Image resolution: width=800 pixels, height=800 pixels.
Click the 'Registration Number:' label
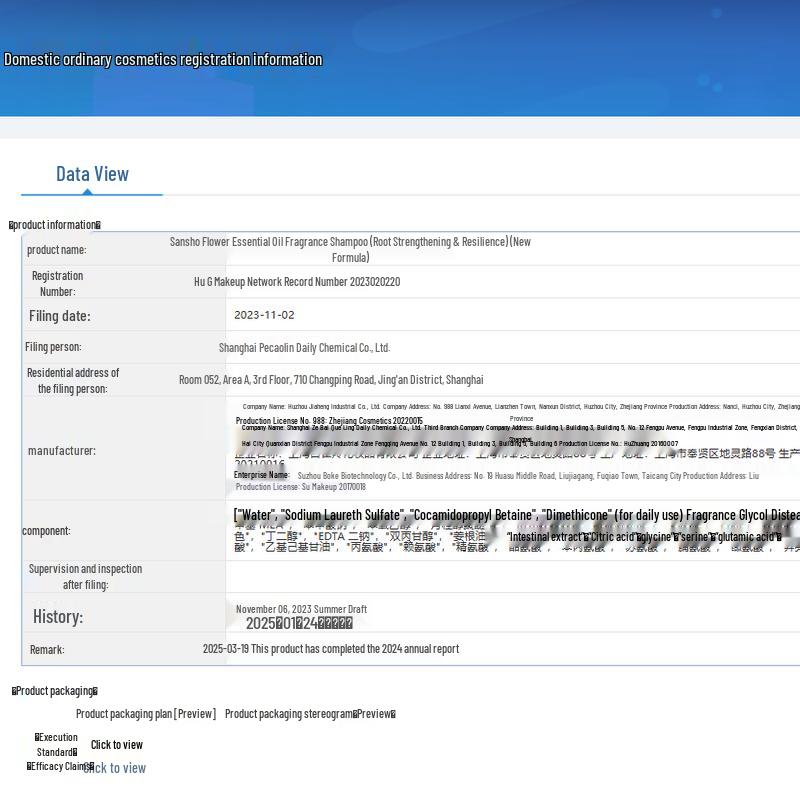pyautogui.click(x=58, y=284)
